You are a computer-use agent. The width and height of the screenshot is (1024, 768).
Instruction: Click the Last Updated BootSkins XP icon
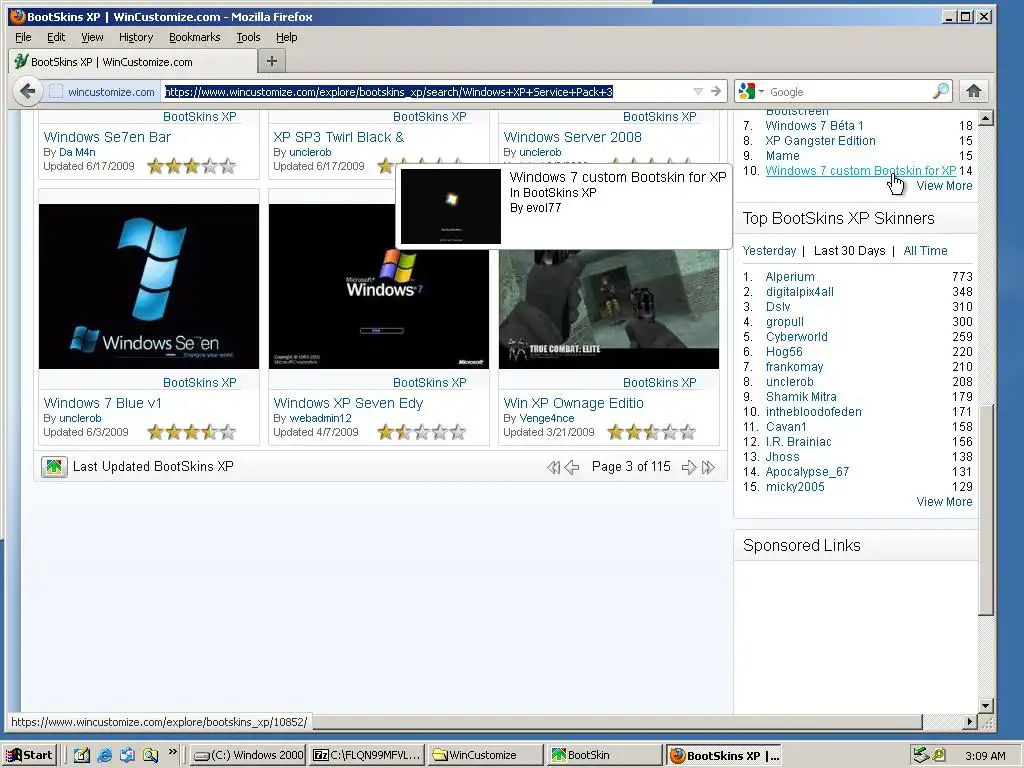[54, 467]
